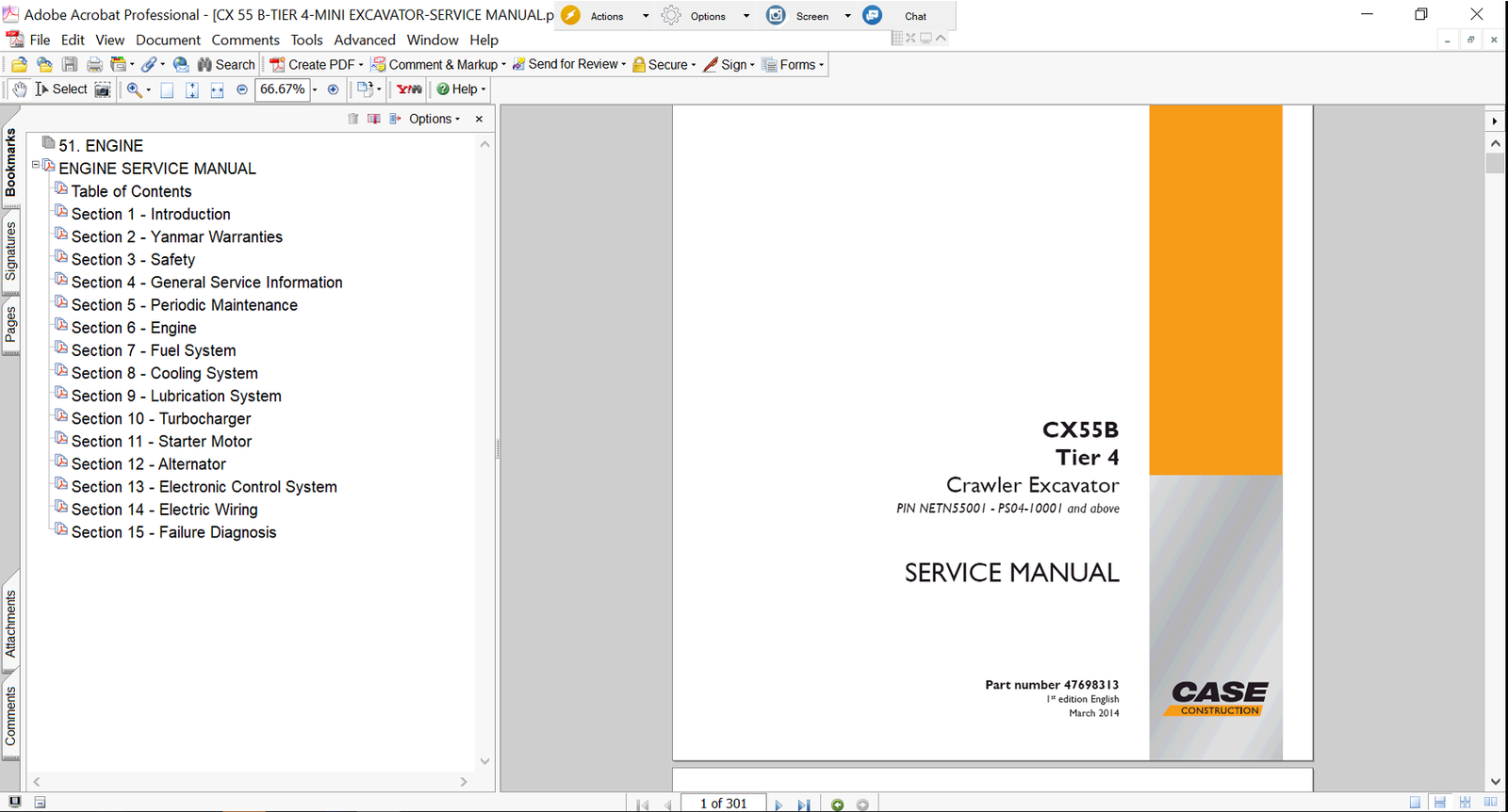The image size is (1508, 812).
Task: Click the zoom out minus button
Action: click(242, 89)
